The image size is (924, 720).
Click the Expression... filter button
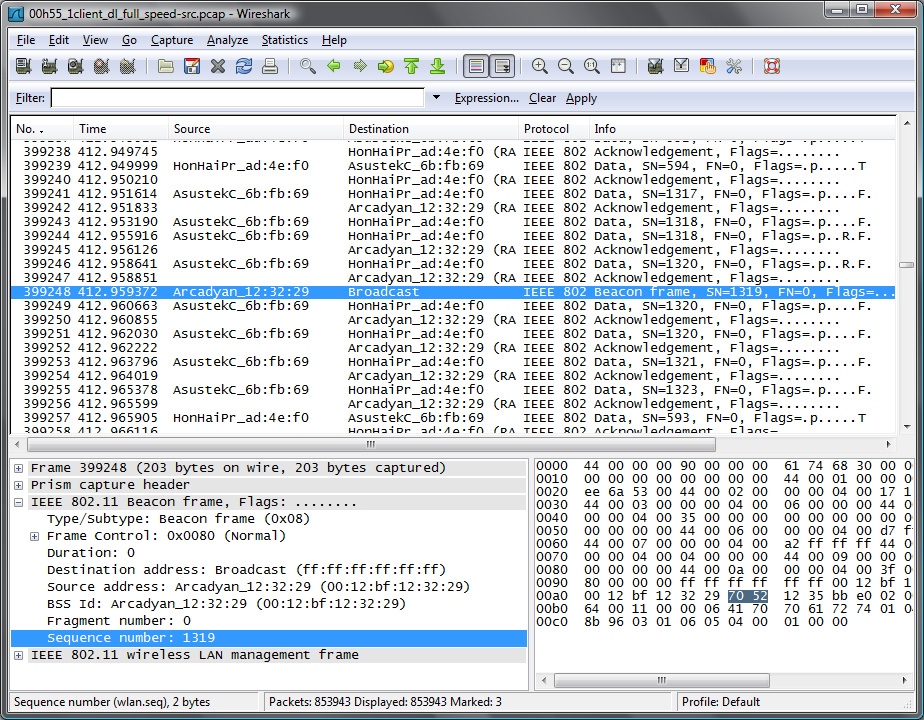[486, 98]
